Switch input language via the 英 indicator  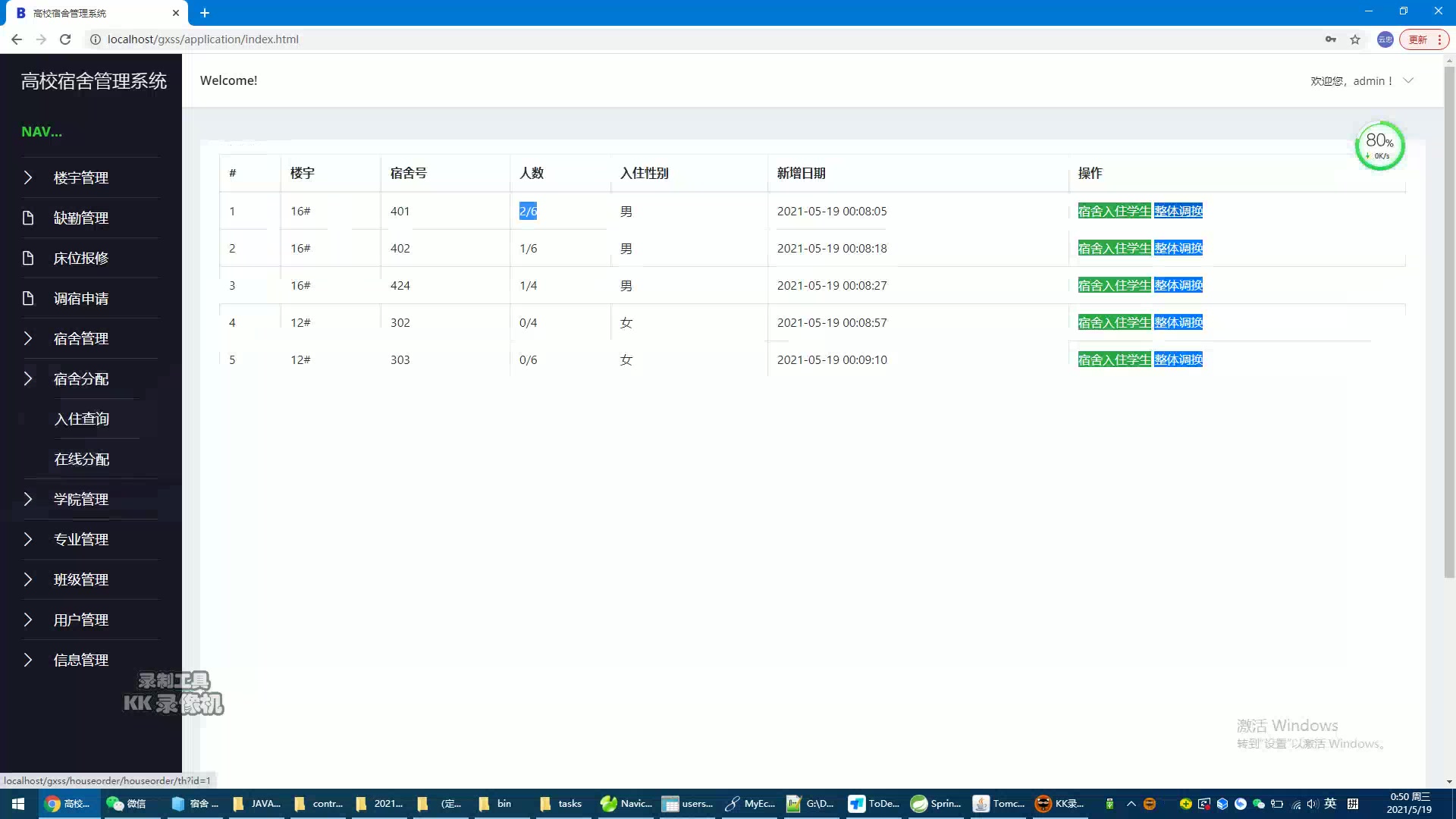[1331, 803]
